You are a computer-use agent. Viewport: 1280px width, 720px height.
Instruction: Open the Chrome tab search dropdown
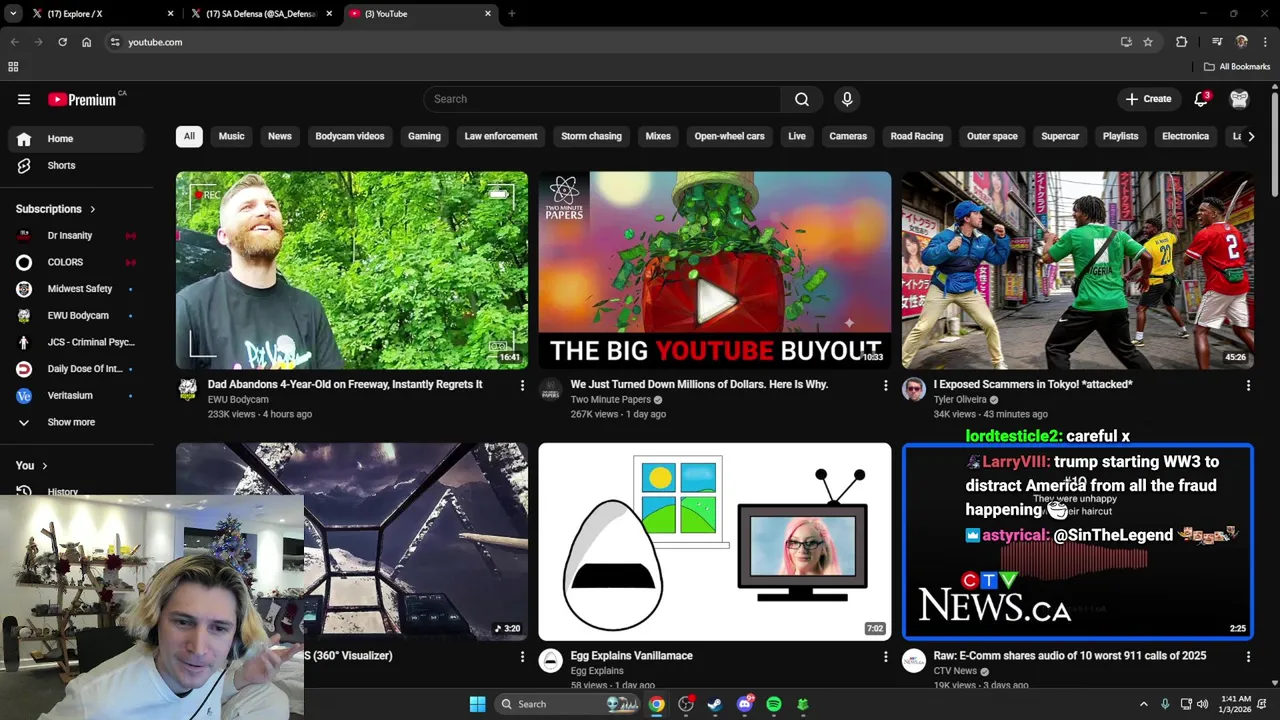pyautogui.click(x=13, y=14)
